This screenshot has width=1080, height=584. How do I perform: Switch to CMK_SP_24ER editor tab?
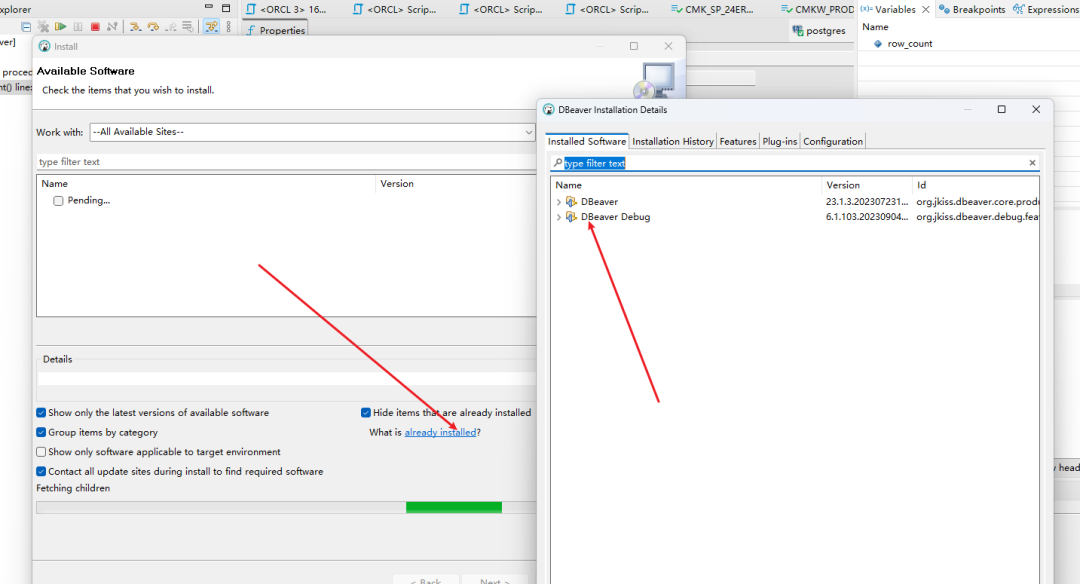click(x=712, y=10)
